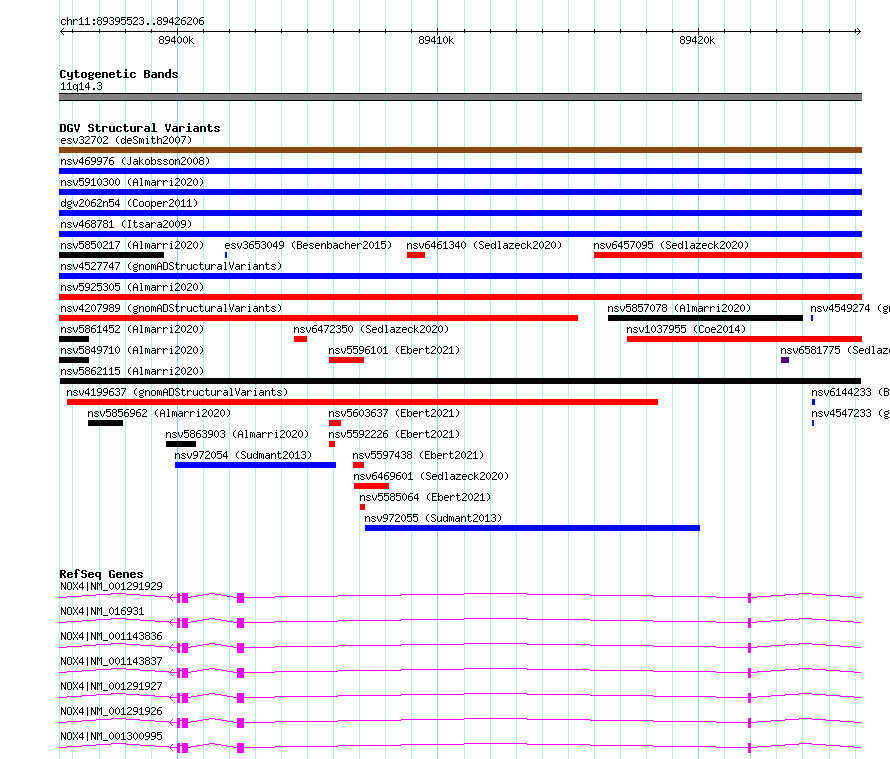Click the Cytogenetic Bands track title
This screenshot has width=890, height=759.
[119, 74]
